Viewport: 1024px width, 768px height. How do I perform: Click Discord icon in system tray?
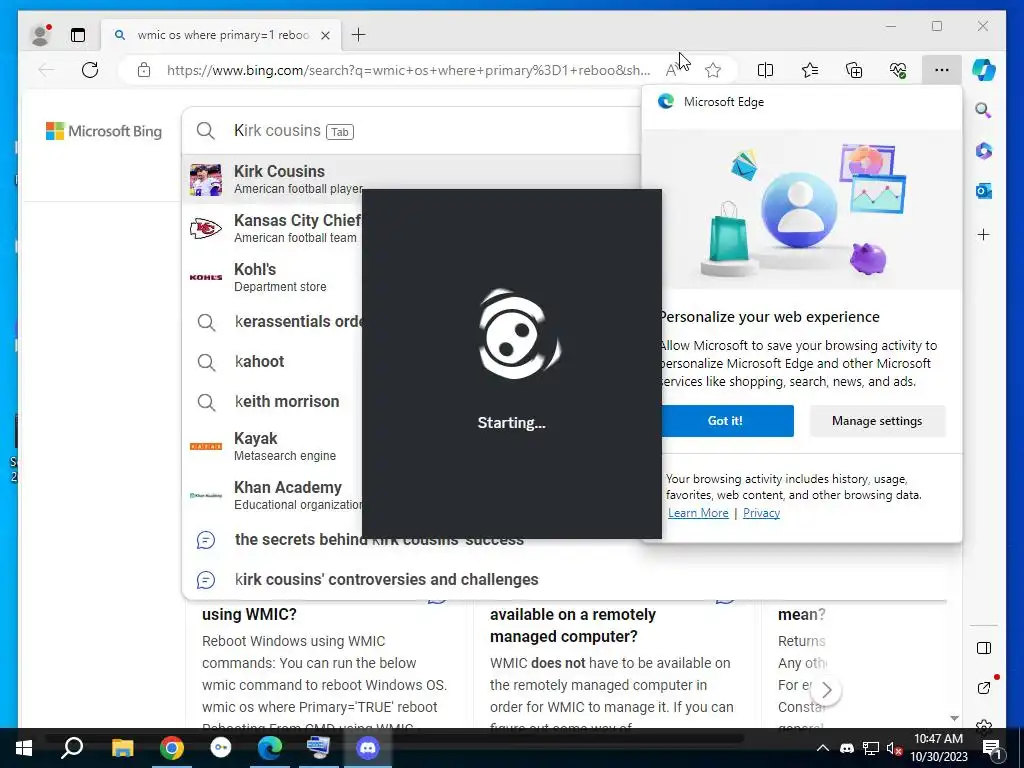pos(847,748)
